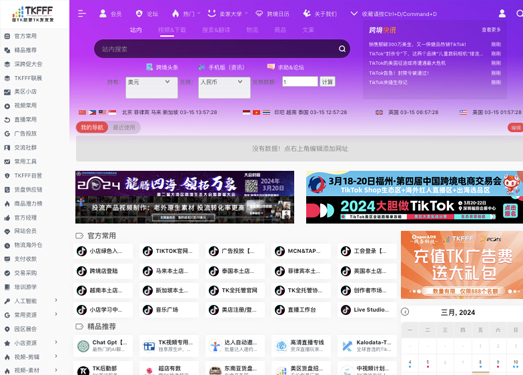Open the 关于我们 menu item
The height and width of the screenshot is (375, 523).
(x=320, y=14)
